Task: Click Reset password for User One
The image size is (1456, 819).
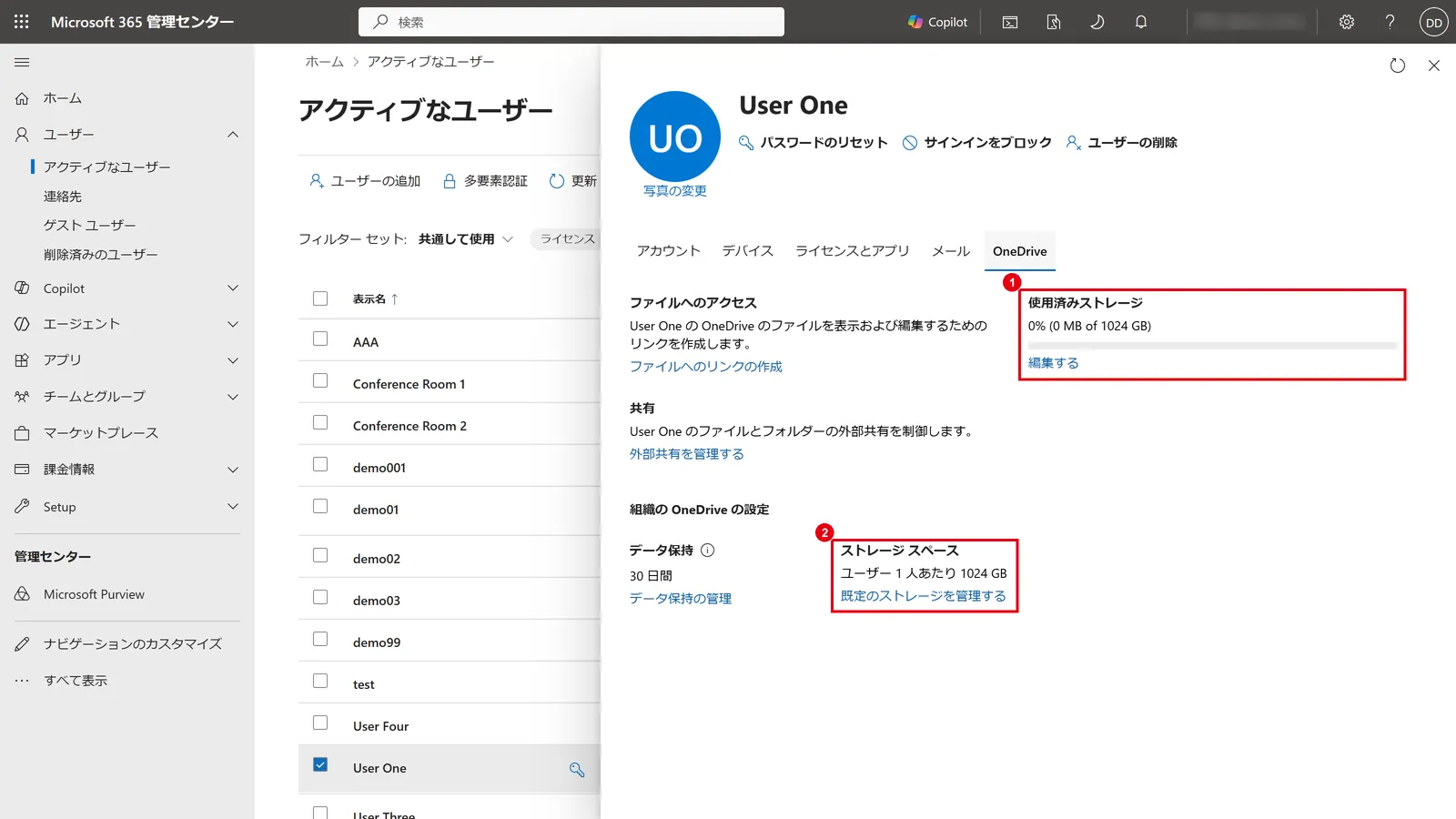Action: [813, 143]
